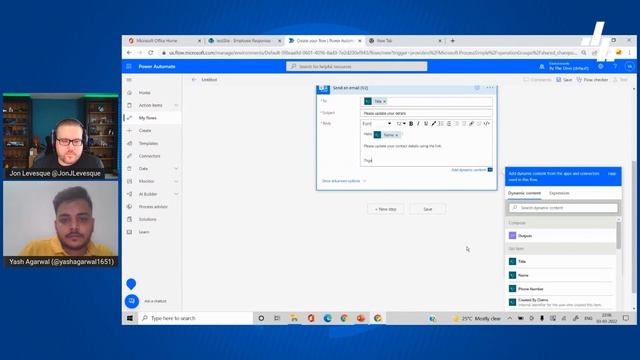Open the help question mark icon

click(x=615, y=67)
